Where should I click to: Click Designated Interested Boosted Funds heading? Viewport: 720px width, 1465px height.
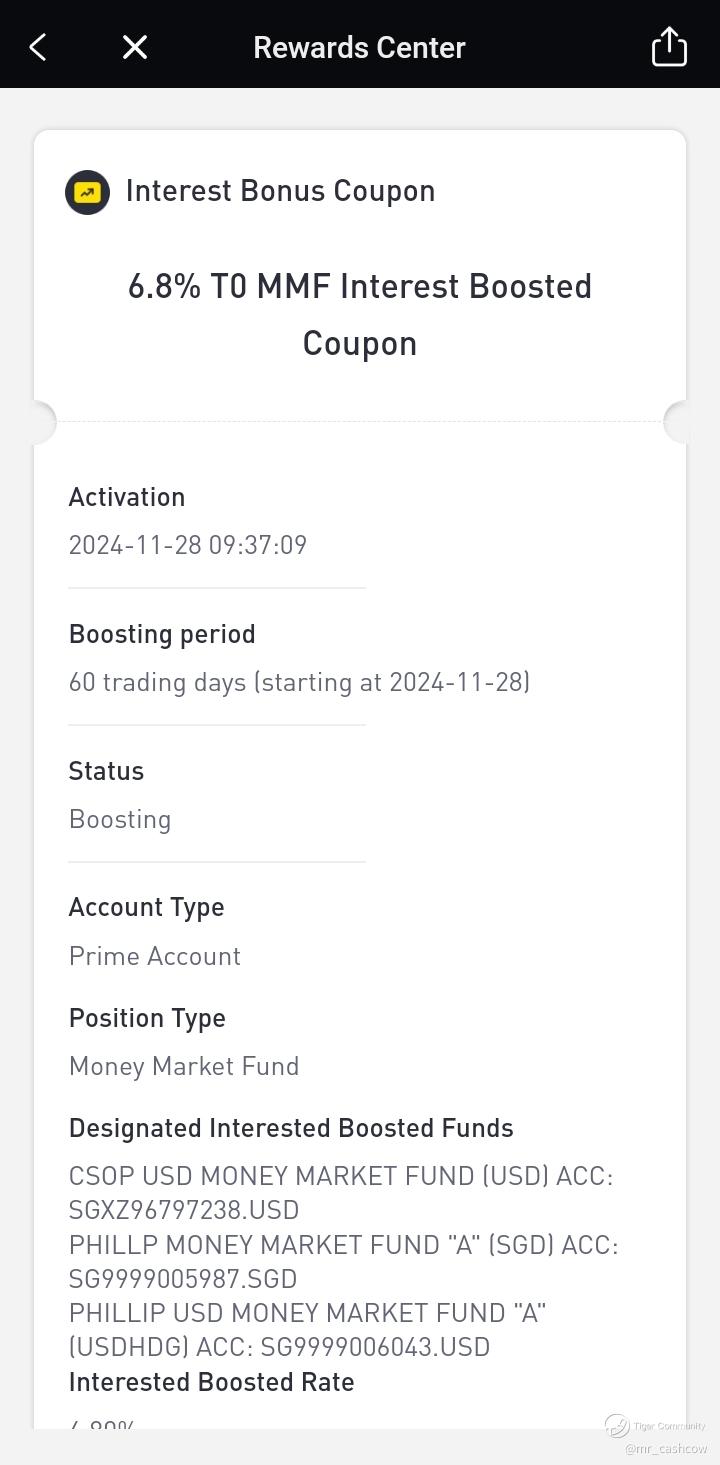tap(291, 1128)
